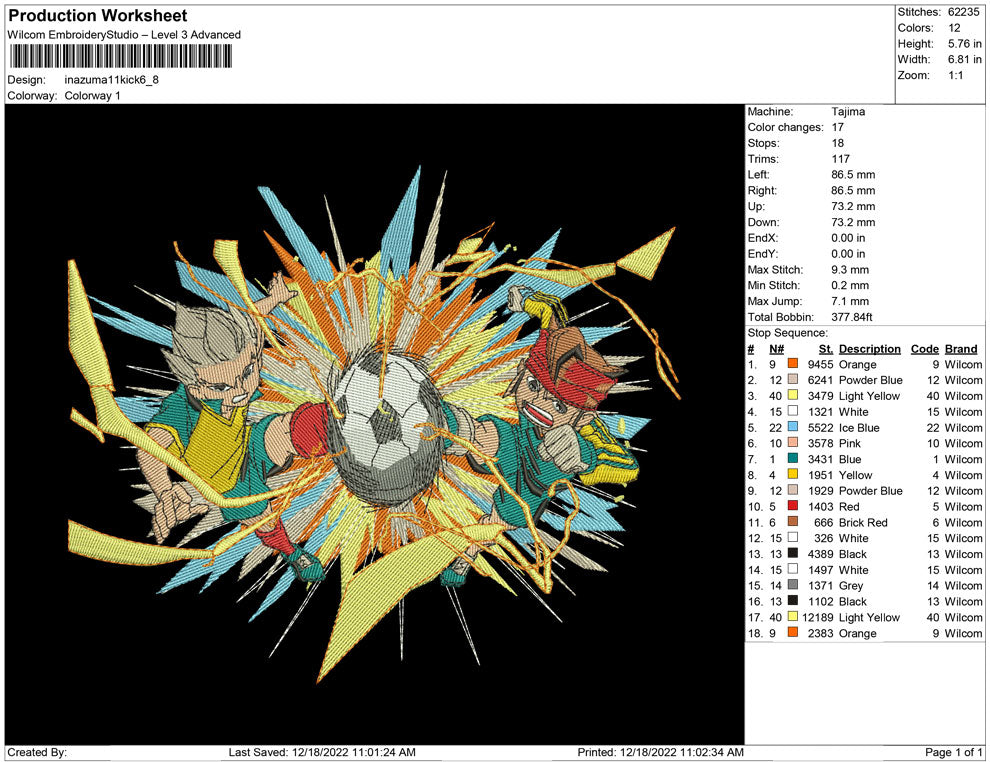990x762 pixels.
Task: Select the Brick Red color swatch
Action: 793,523
